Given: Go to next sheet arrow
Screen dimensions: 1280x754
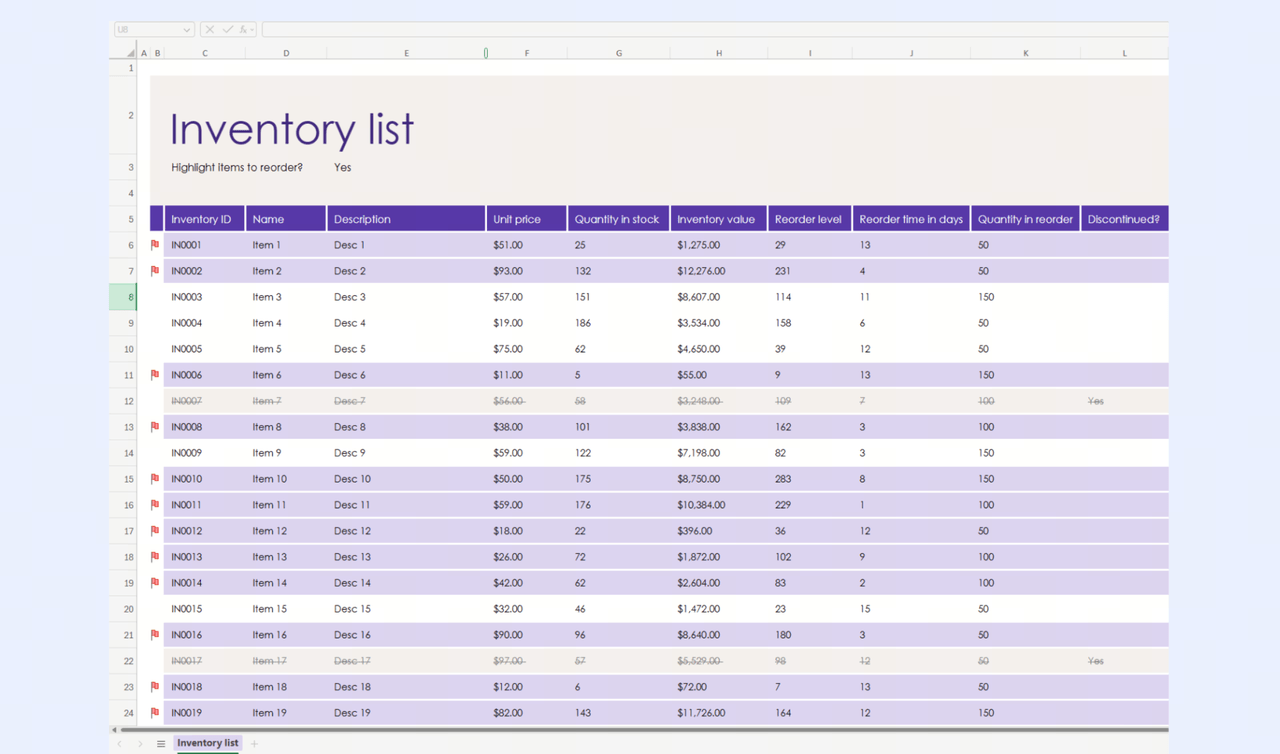Looking at the screenshot, I should pos(140,744).
